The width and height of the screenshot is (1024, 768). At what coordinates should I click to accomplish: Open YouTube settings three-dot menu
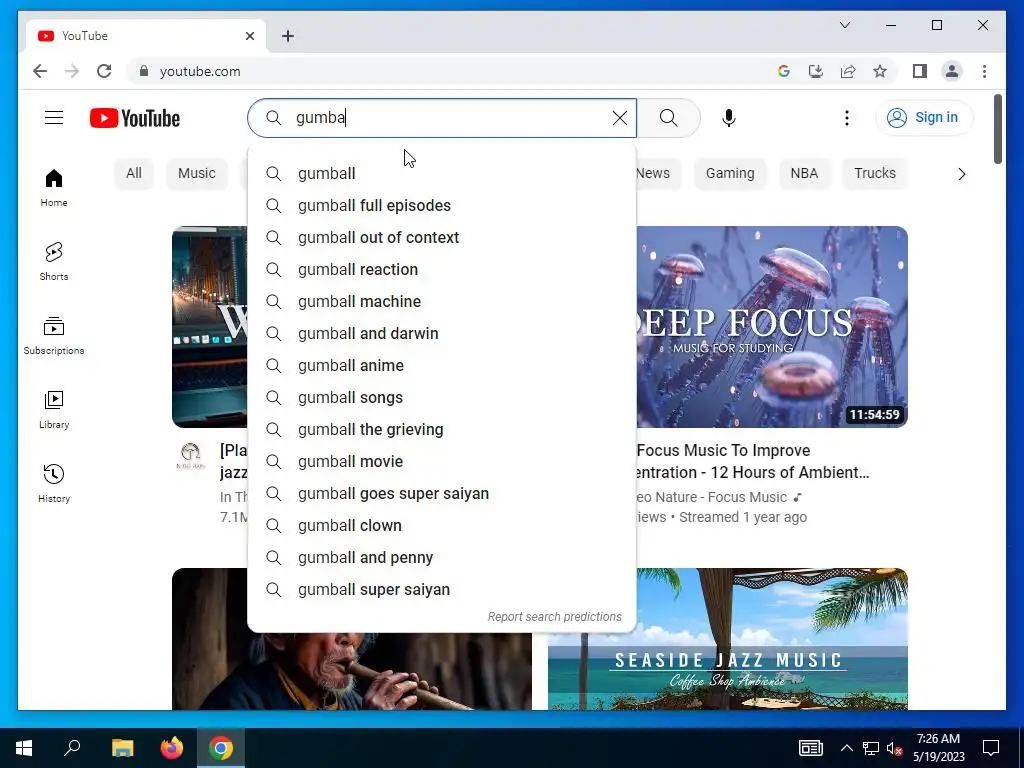(846, 118)
